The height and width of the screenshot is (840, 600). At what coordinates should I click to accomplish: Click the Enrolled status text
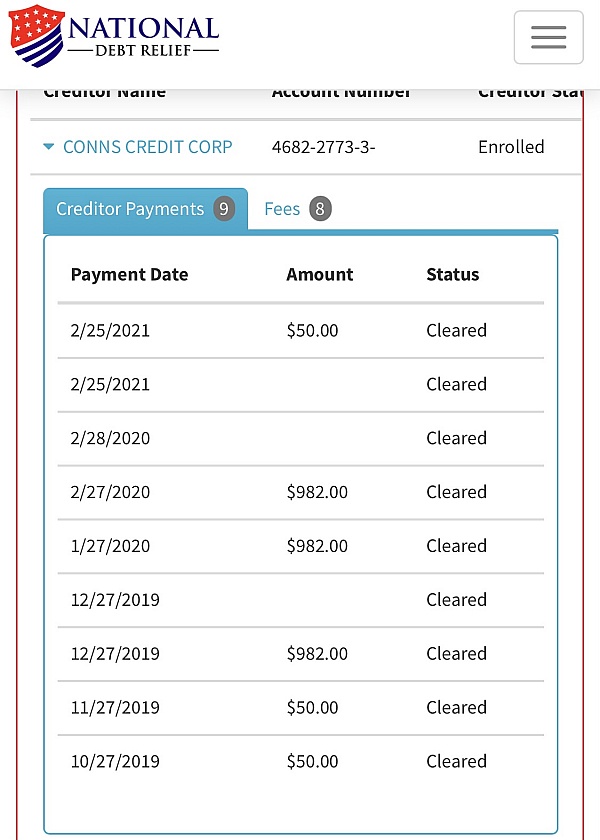coord(511,146)
